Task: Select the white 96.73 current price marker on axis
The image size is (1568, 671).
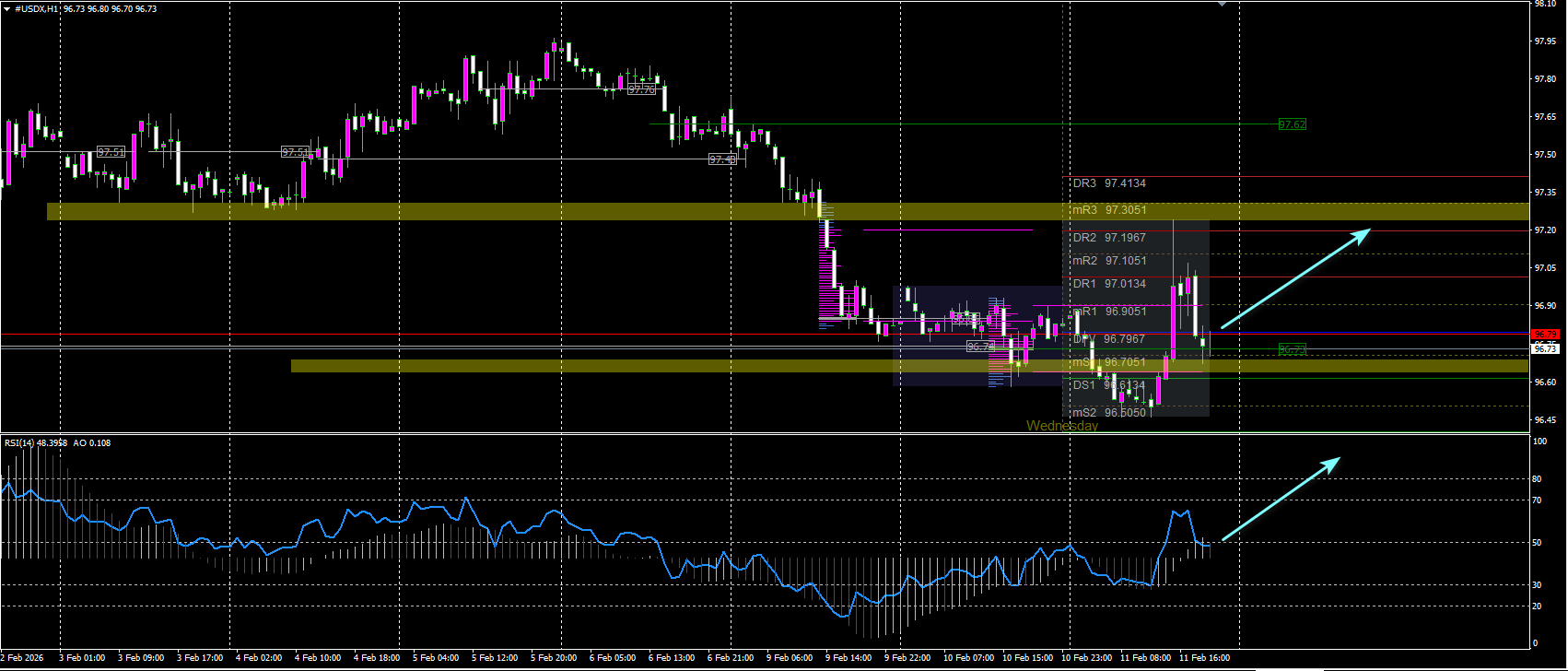Action: 1545,348
